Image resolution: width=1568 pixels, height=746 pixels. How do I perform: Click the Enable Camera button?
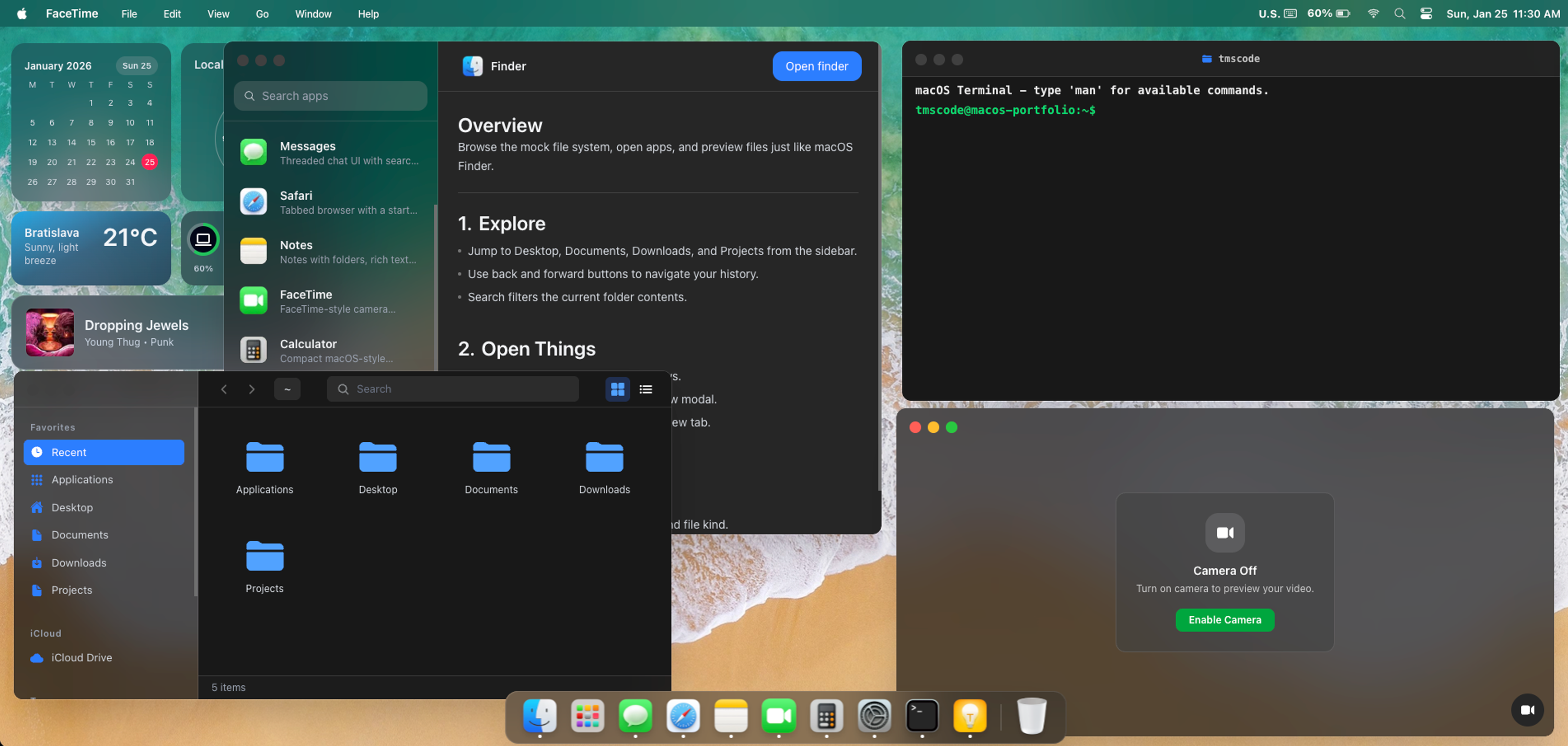(1224, 619)
